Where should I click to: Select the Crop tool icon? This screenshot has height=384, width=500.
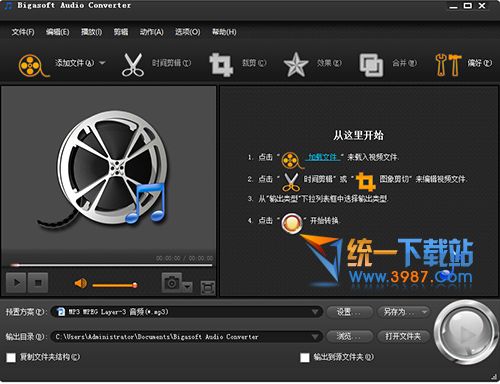[x=220, y=65]
